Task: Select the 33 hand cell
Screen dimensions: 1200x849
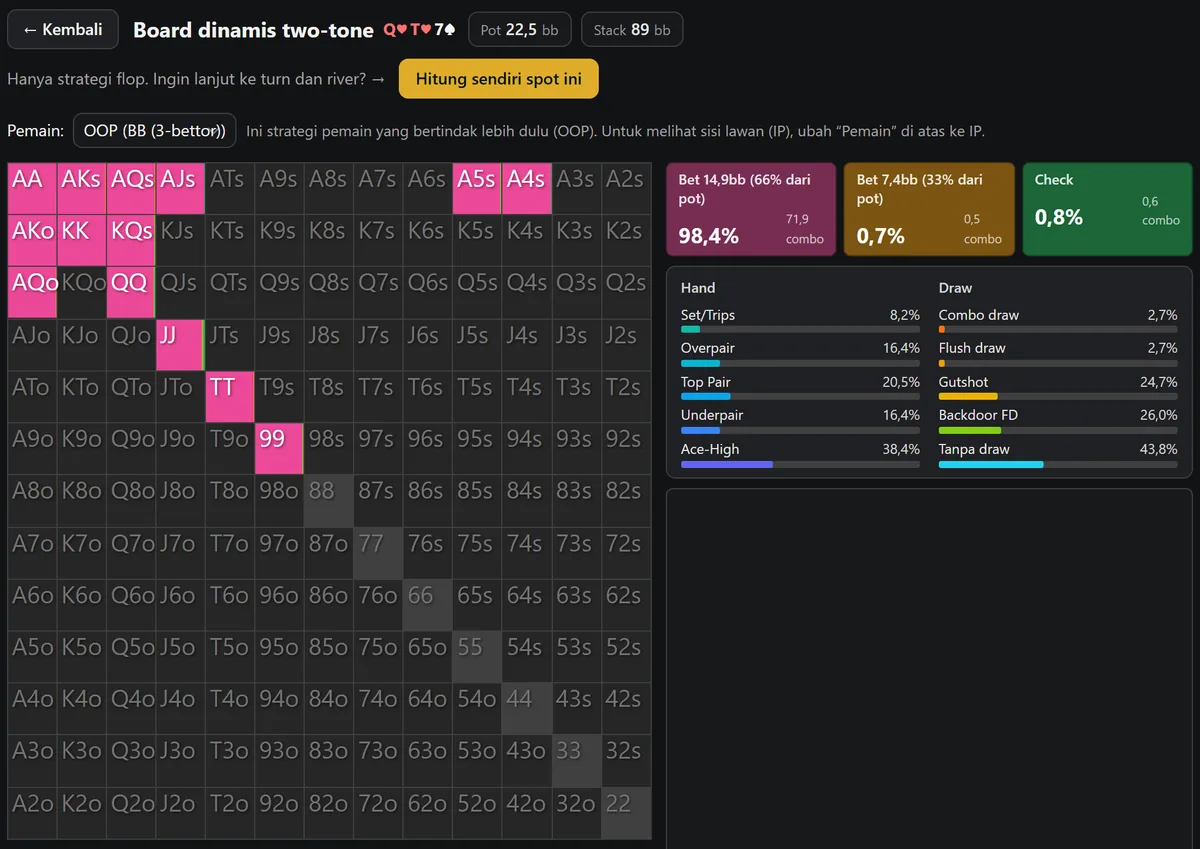Action: pyautogui.click(x=576, y=761)
